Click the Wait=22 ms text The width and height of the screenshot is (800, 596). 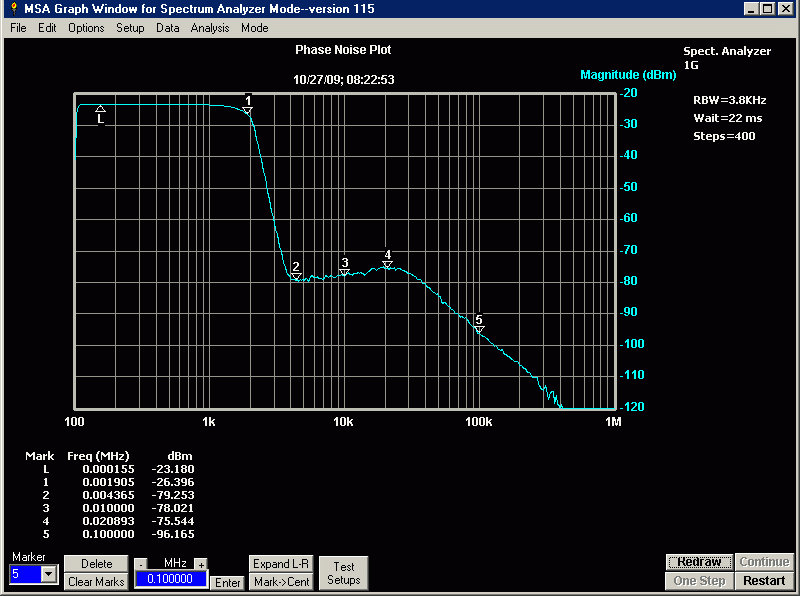point(728,118)
